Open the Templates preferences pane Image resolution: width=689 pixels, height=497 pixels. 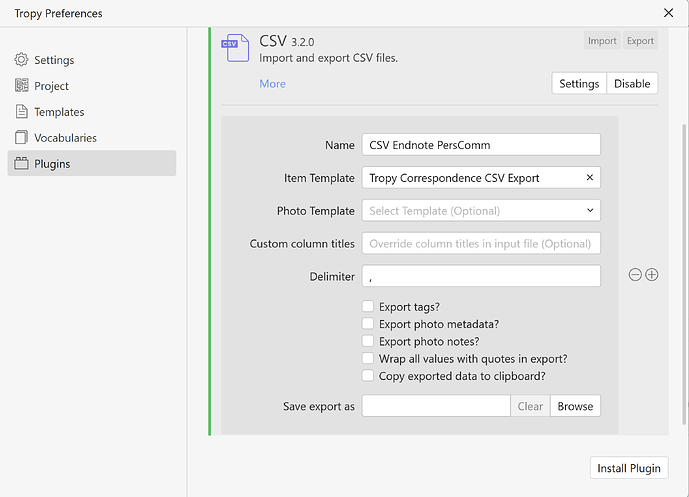[x=92, y=112]
